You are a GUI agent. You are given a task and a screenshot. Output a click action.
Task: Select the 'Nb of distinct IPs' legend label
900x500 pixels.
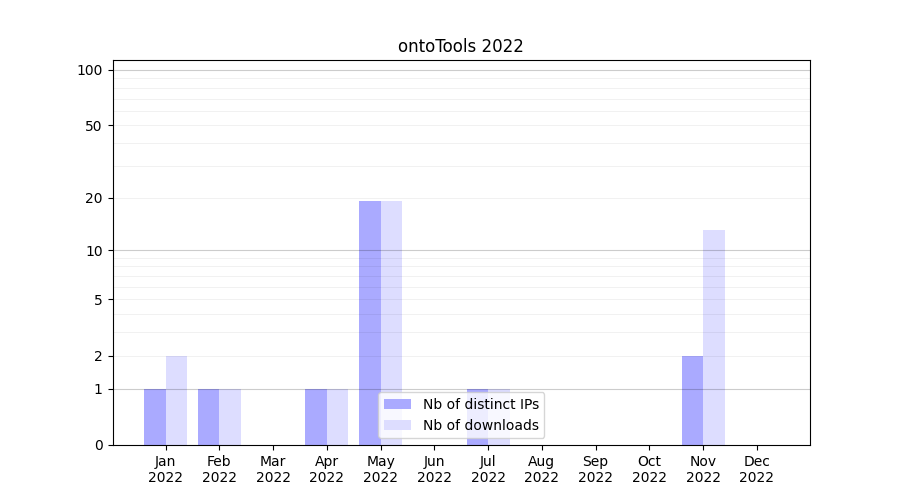(x=480, y=404)
